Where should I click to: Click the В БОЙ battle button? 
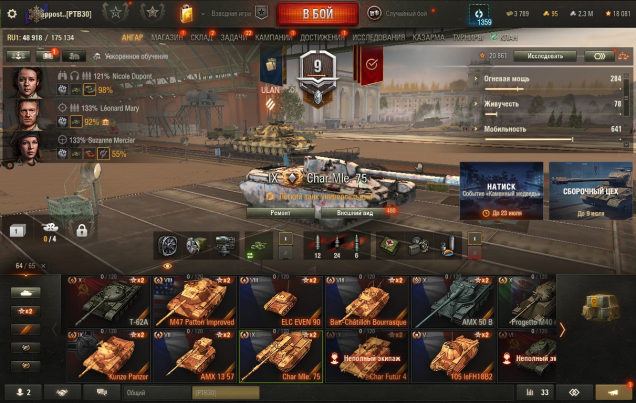(318, 14)
